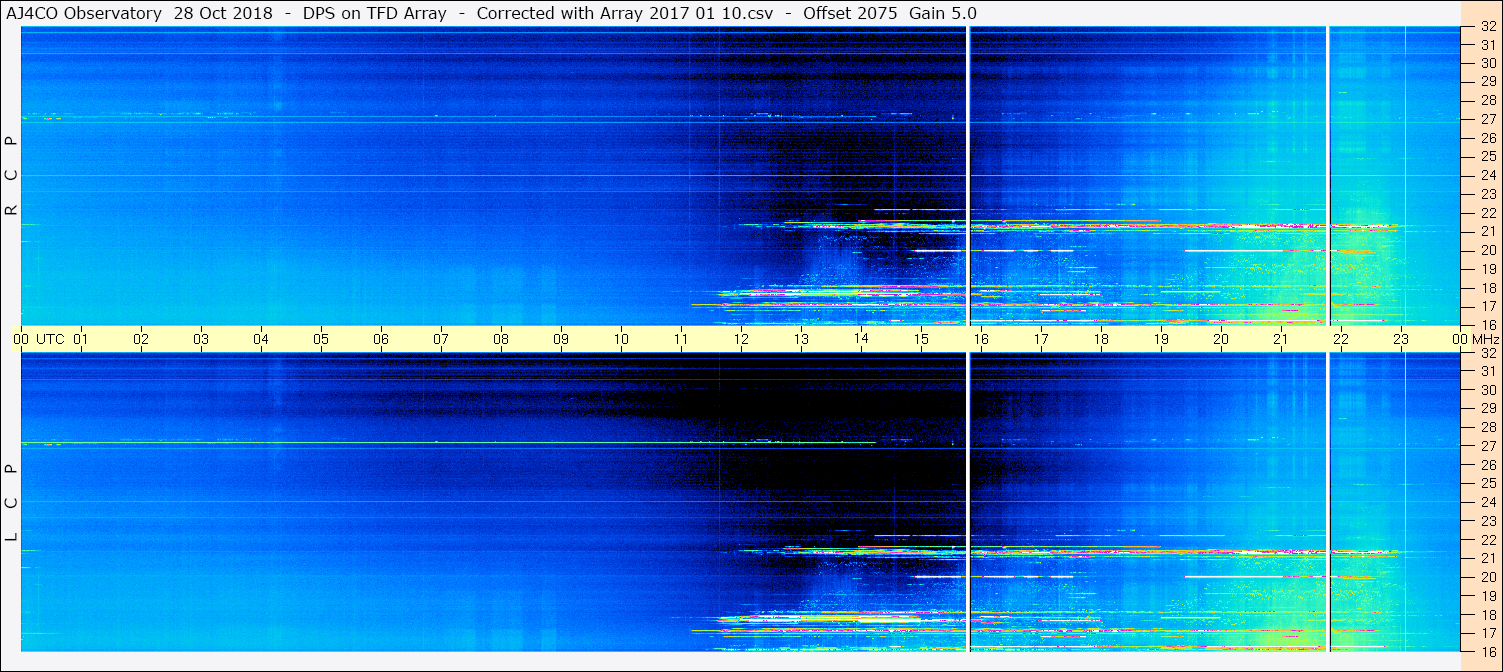Select hour mark 12 on time axis
1503x672 pixels.
(741, 339)
